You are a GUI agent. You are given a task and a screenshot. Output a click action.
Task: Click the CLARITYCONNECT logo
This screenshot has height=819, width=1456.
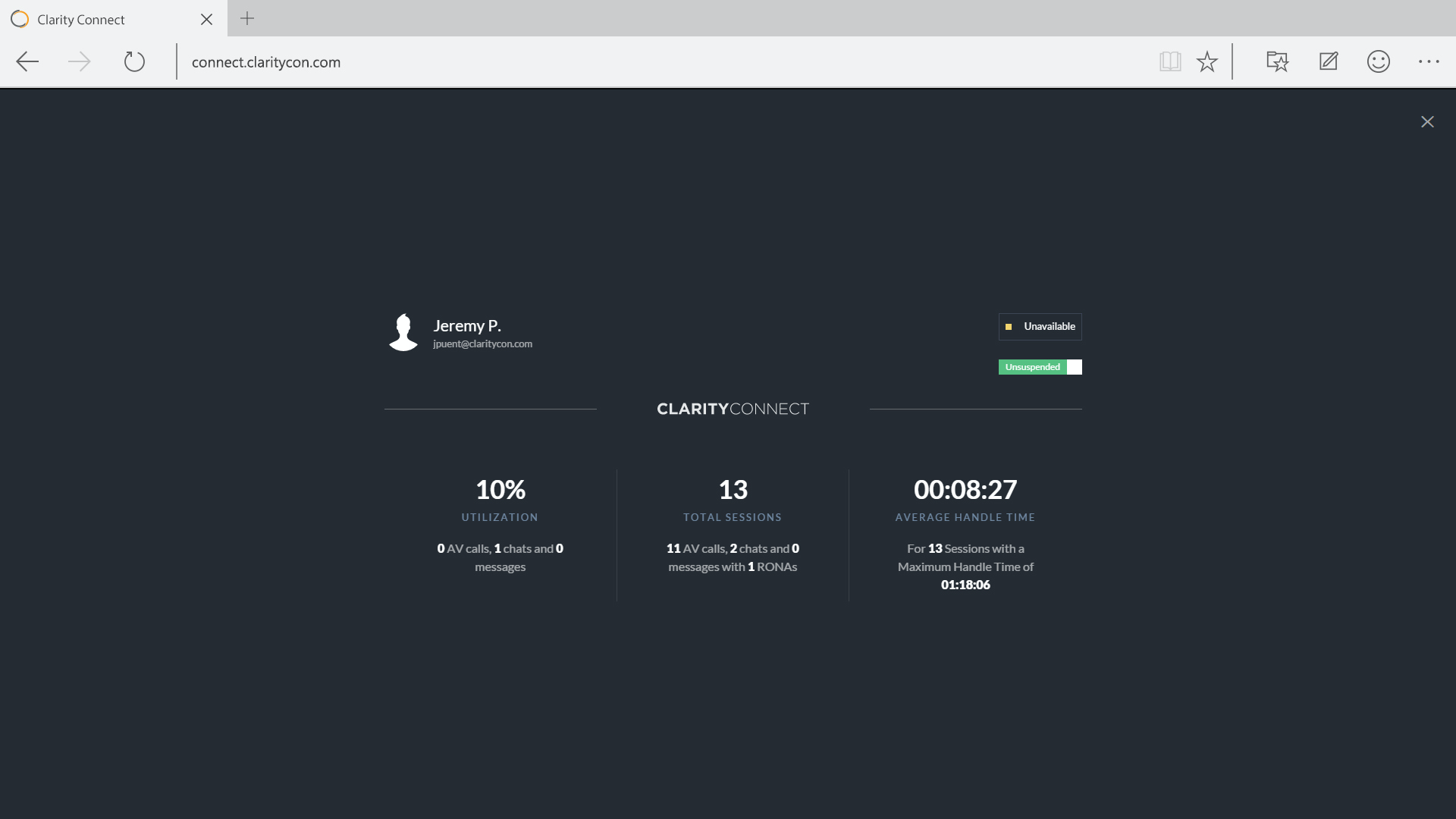(x=733, y=409)
